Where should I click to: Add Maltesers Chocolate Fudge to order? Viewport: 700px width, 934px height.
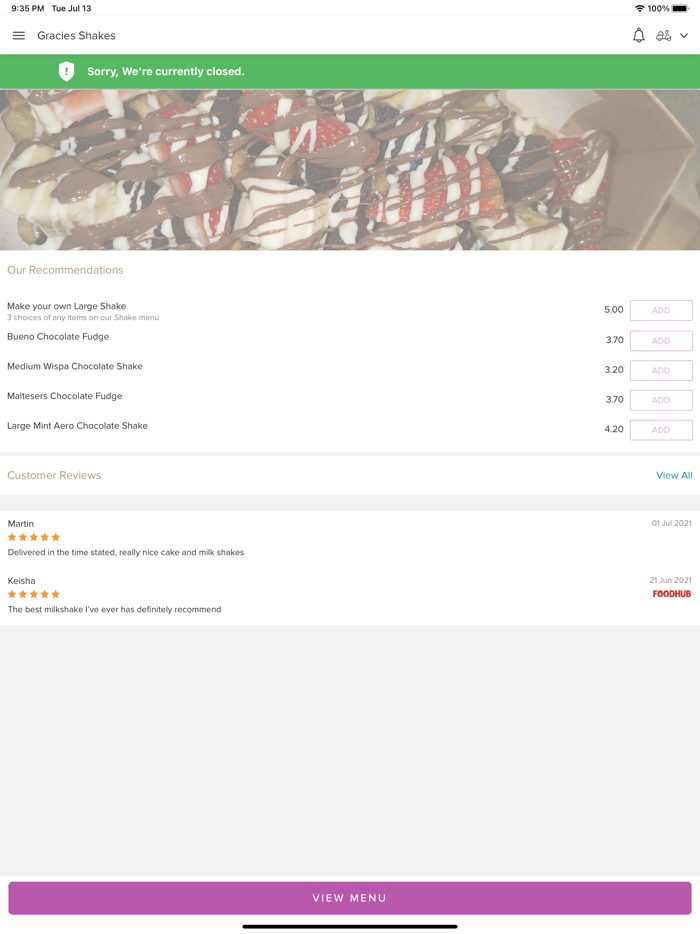(x=661, y=400)
